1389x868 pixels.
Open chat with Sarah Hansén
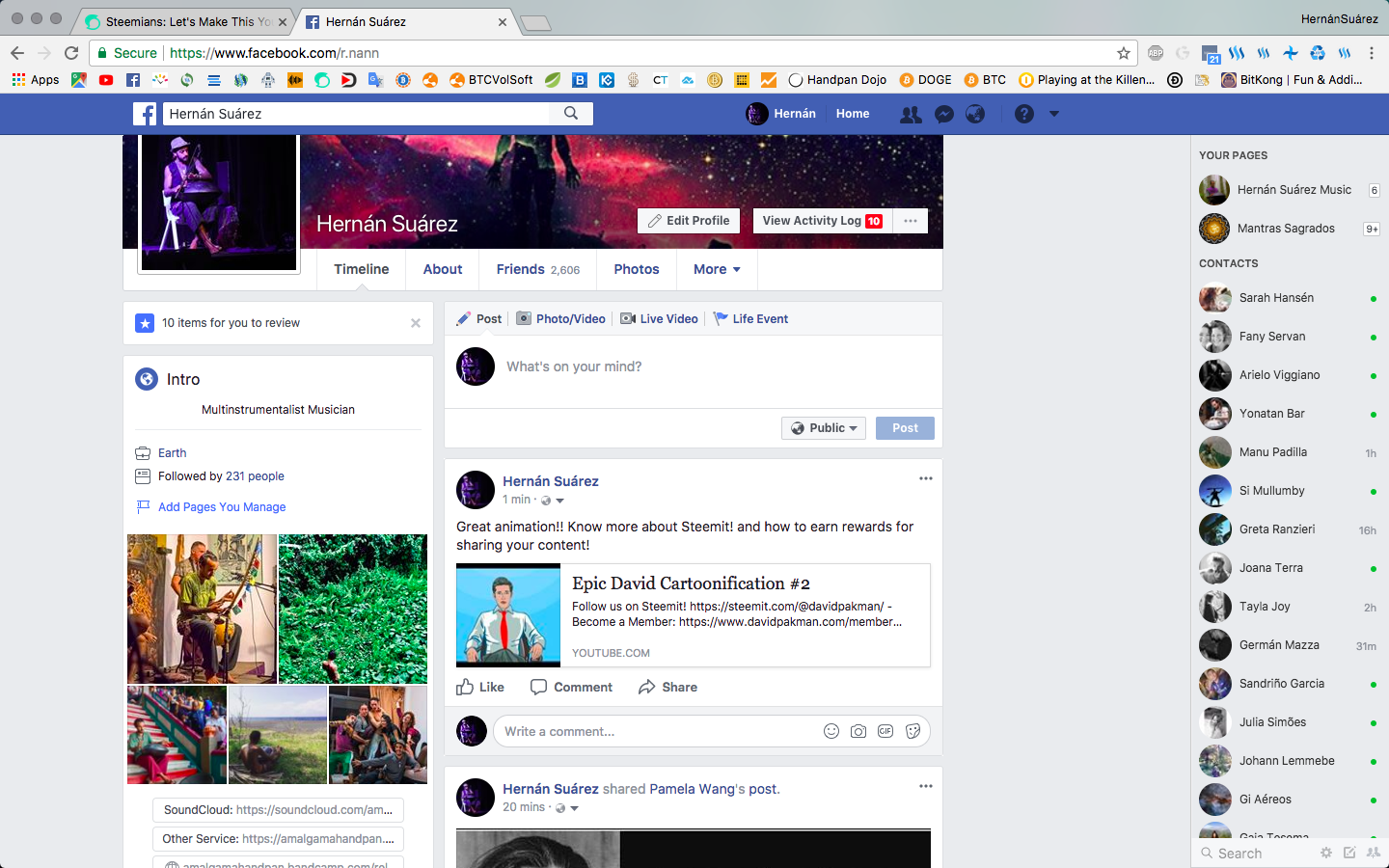(1289, 298)
